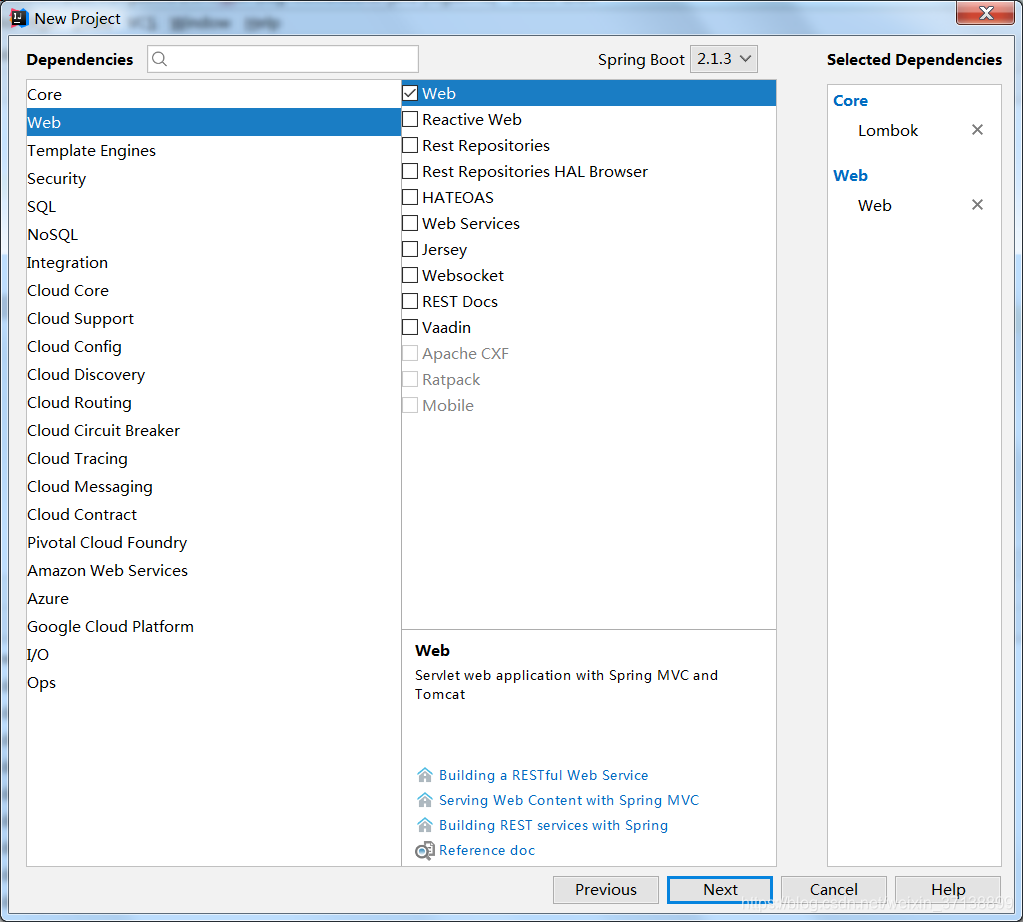Select Google Cloud Platform category
Viewport: 1023px width, 922px height.
(213, 627)
